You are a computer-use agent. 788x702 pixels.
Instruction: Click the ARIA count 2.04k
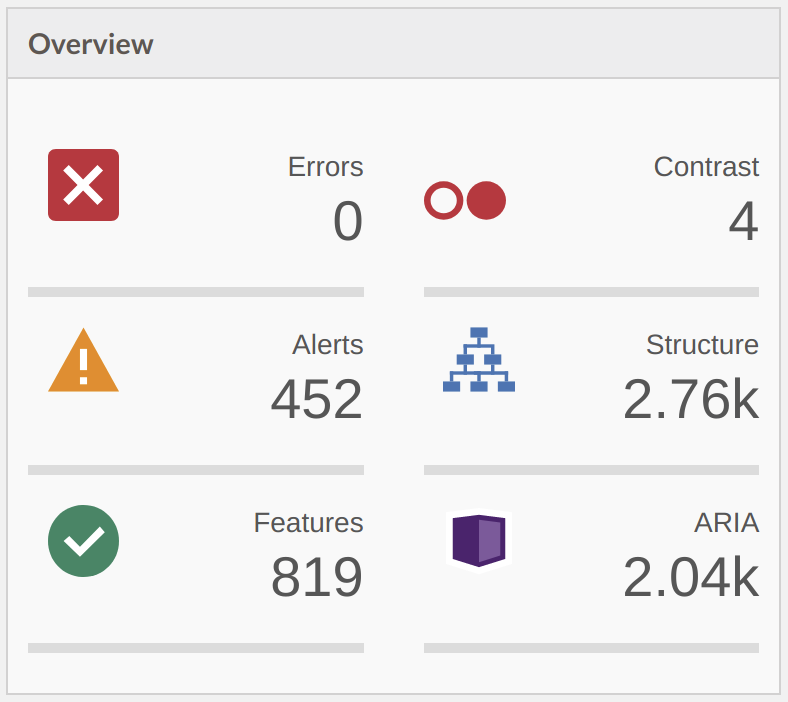(691, 577)
